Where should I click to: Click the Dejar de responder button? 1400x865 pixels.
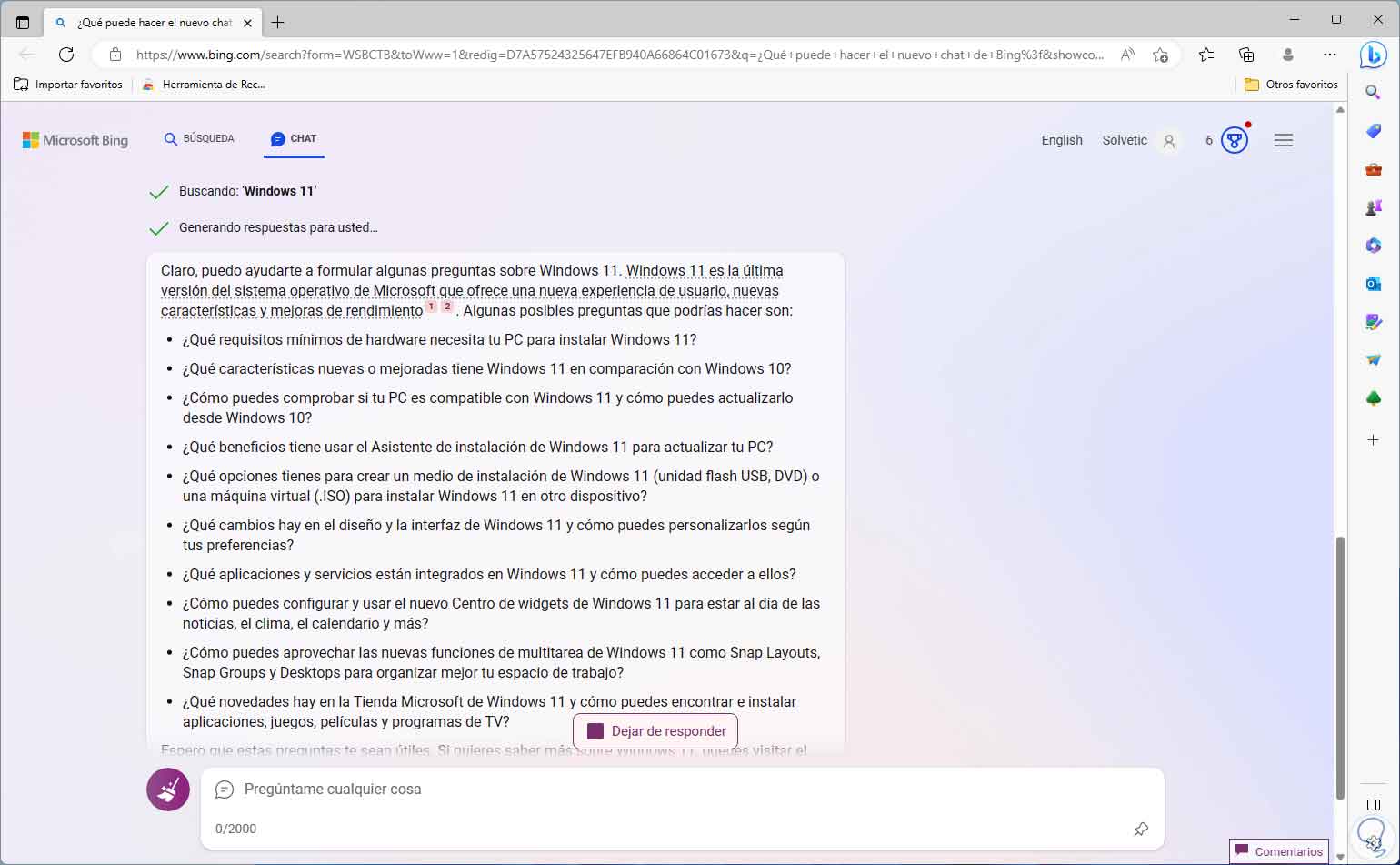655,731
